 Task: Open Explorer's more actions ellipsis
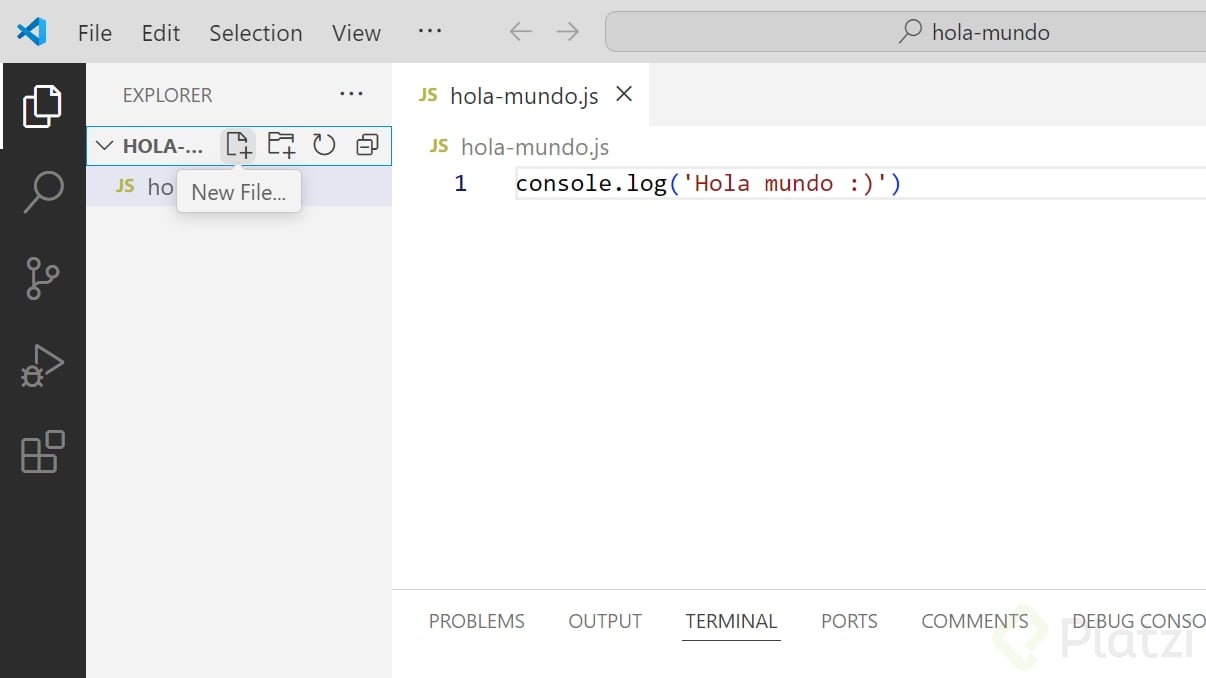pyautogui.click(x=351, y=94)
